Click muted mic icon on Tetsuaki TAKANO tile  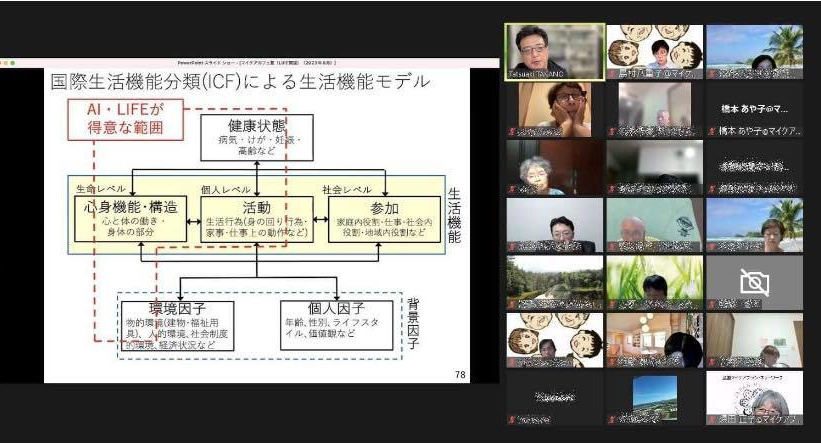pos(512,74)
